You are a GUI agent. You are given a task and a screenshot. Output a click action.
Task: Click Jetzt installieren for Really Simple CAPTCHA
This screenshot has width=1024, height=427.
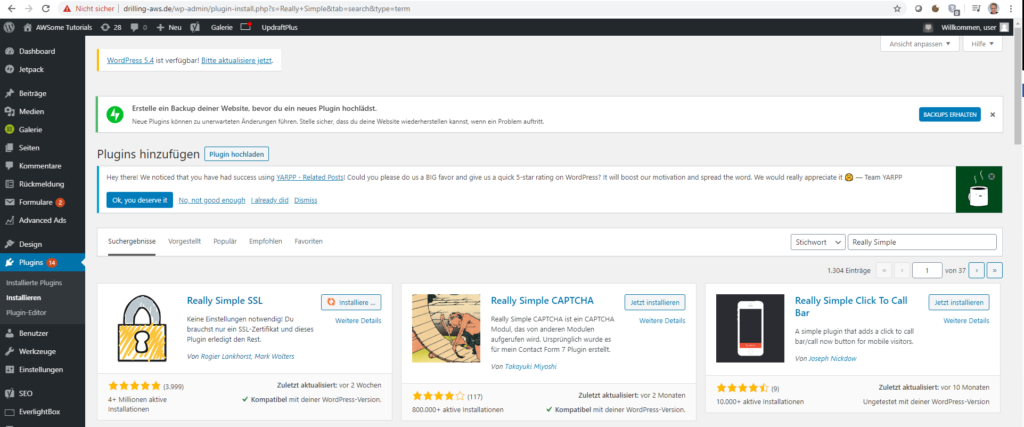pos(655,302)
